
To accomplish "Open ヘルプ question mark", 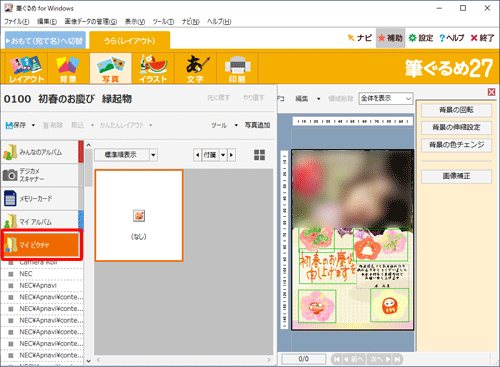I will click(452, 38).
